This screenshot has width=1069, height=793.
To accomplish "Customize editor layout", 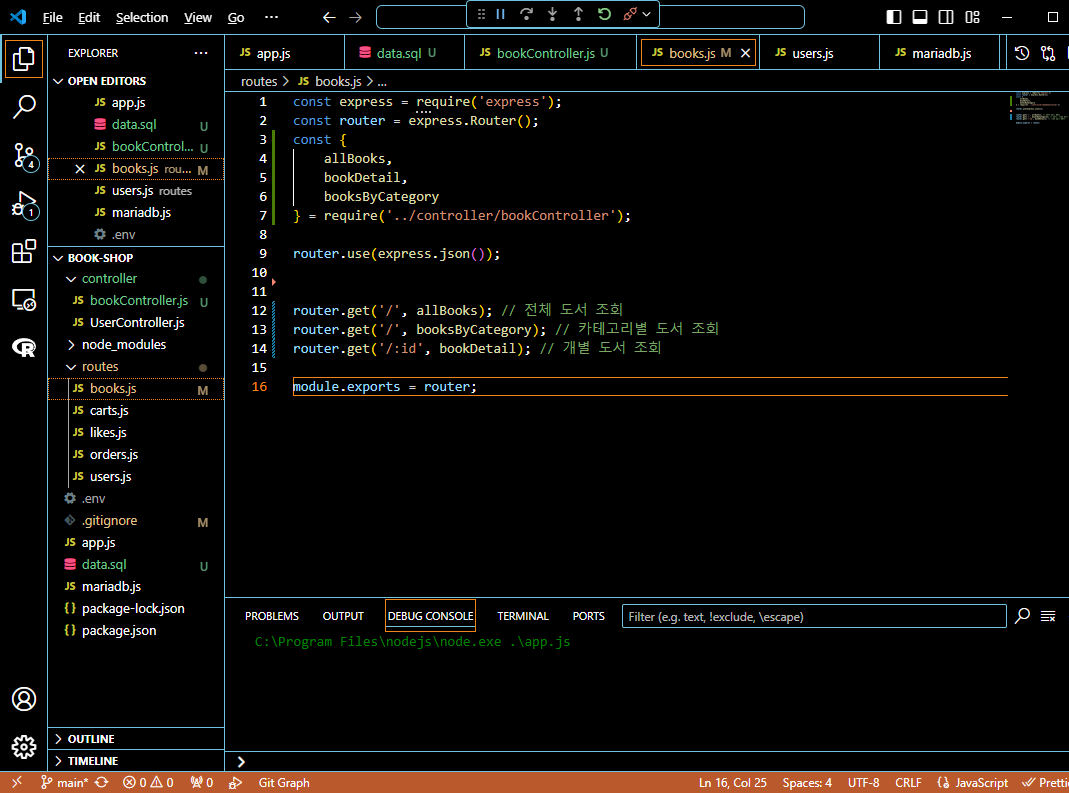I will click(972, 17).
